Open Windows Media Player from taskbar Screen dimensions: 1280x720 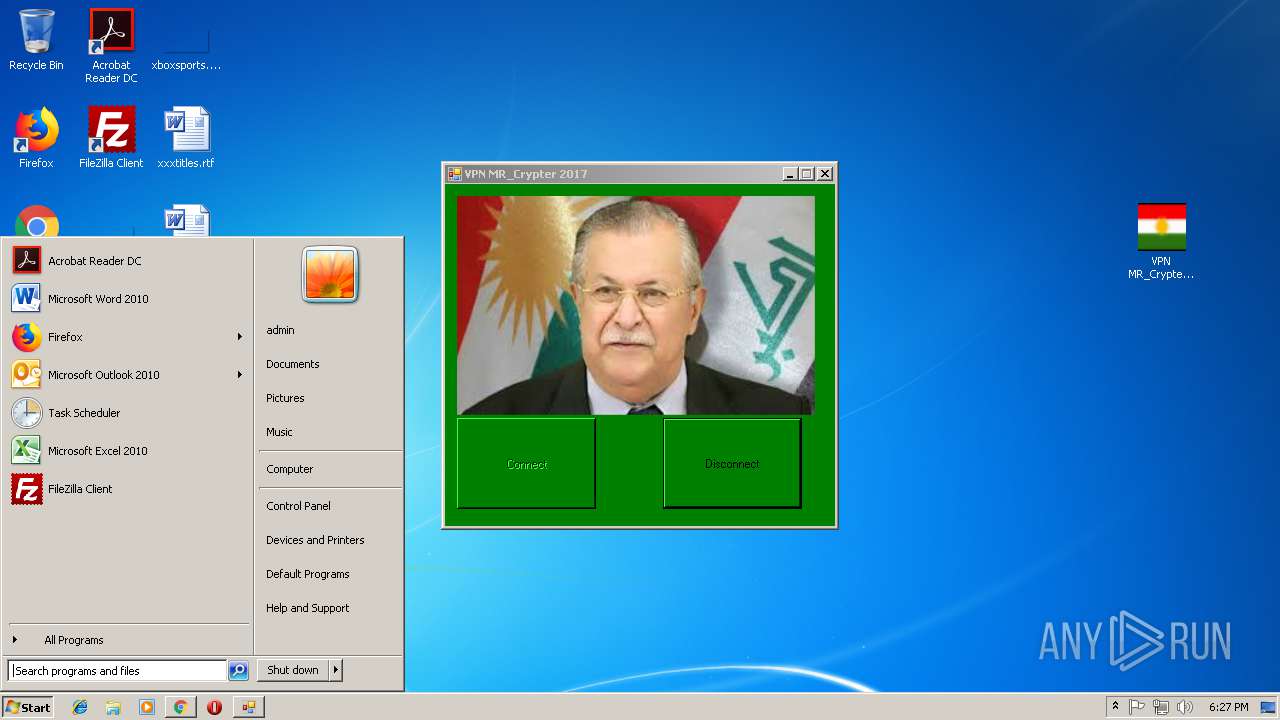click(x=147, y=707)
